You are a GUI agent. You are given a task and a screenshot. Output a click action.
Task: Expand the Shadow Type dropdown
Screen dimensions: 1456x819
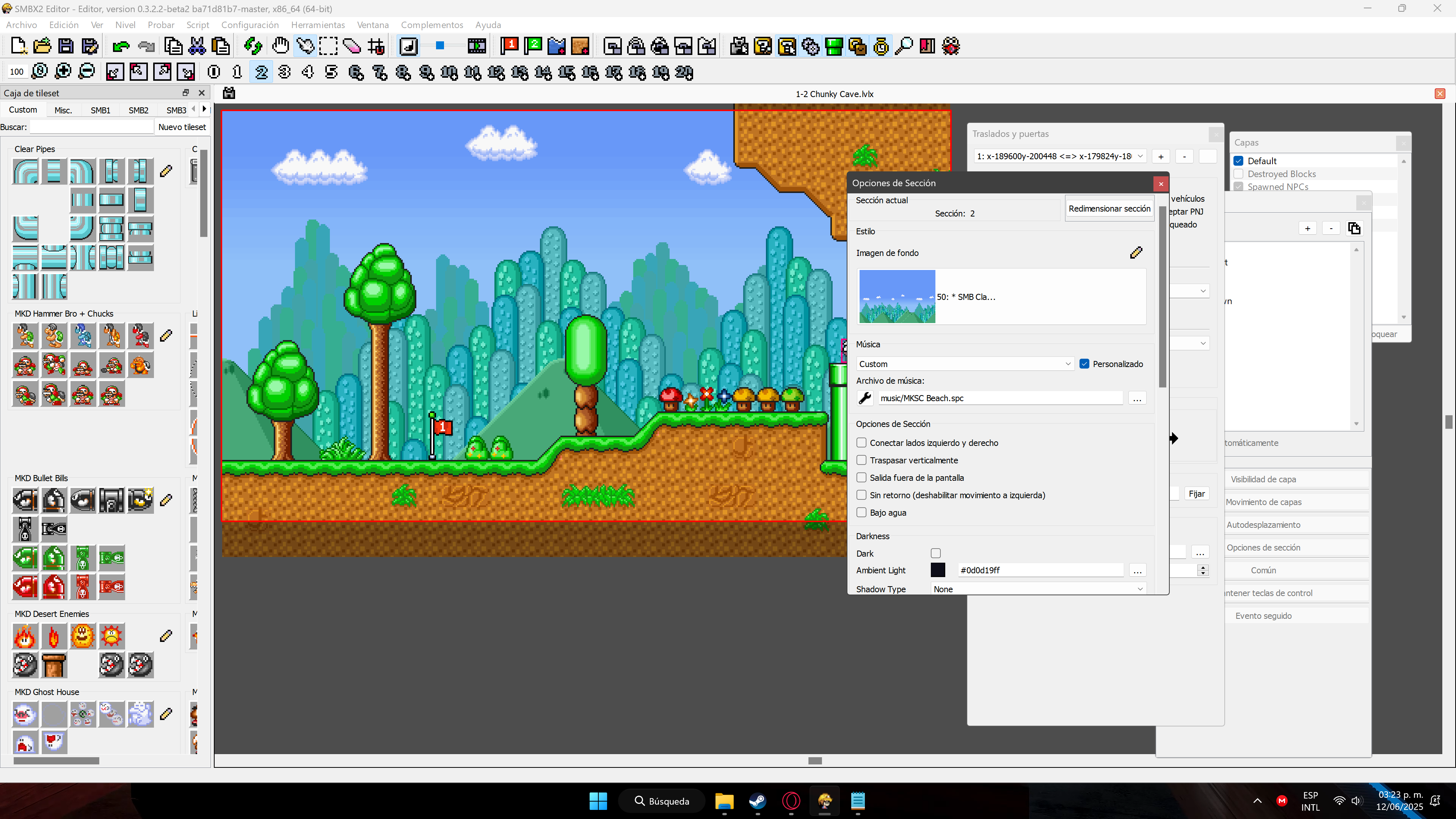pos(1038,589)
